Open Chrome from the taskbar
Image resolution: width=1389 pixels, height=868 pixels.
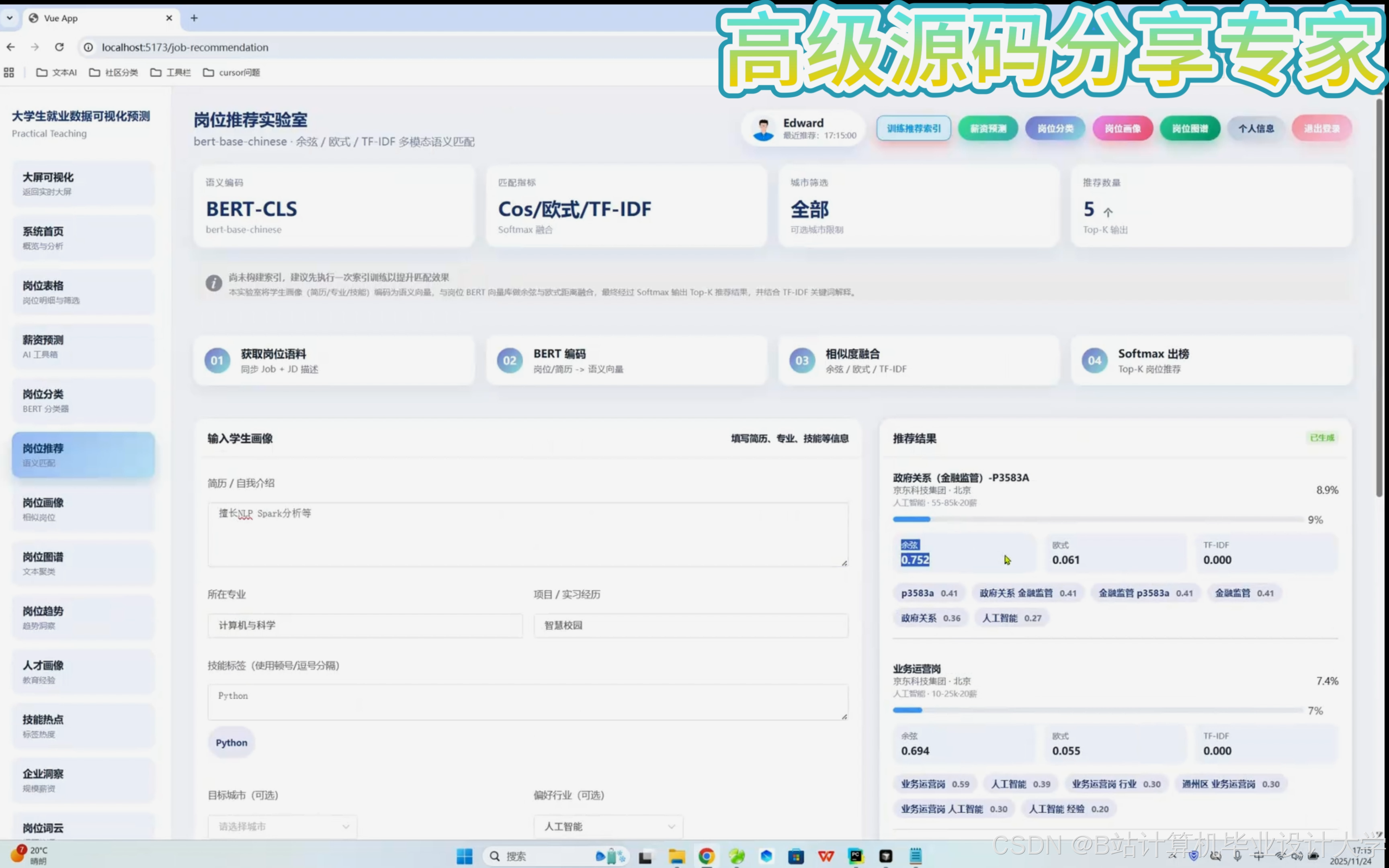pos(706,856)
